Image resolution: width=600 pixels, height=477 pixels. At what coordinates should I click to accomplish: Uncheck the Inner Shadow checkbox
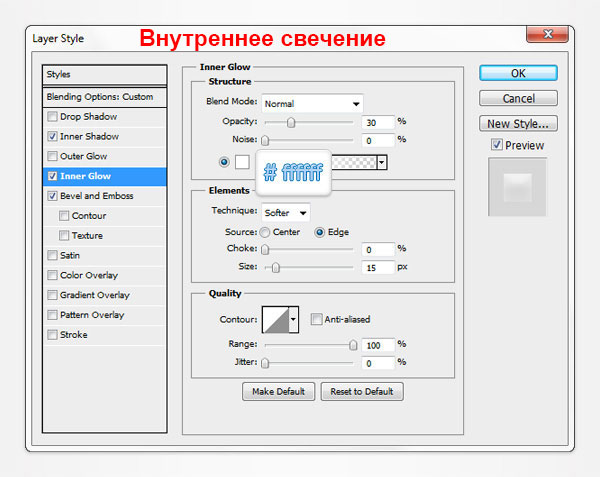(52, 136)
